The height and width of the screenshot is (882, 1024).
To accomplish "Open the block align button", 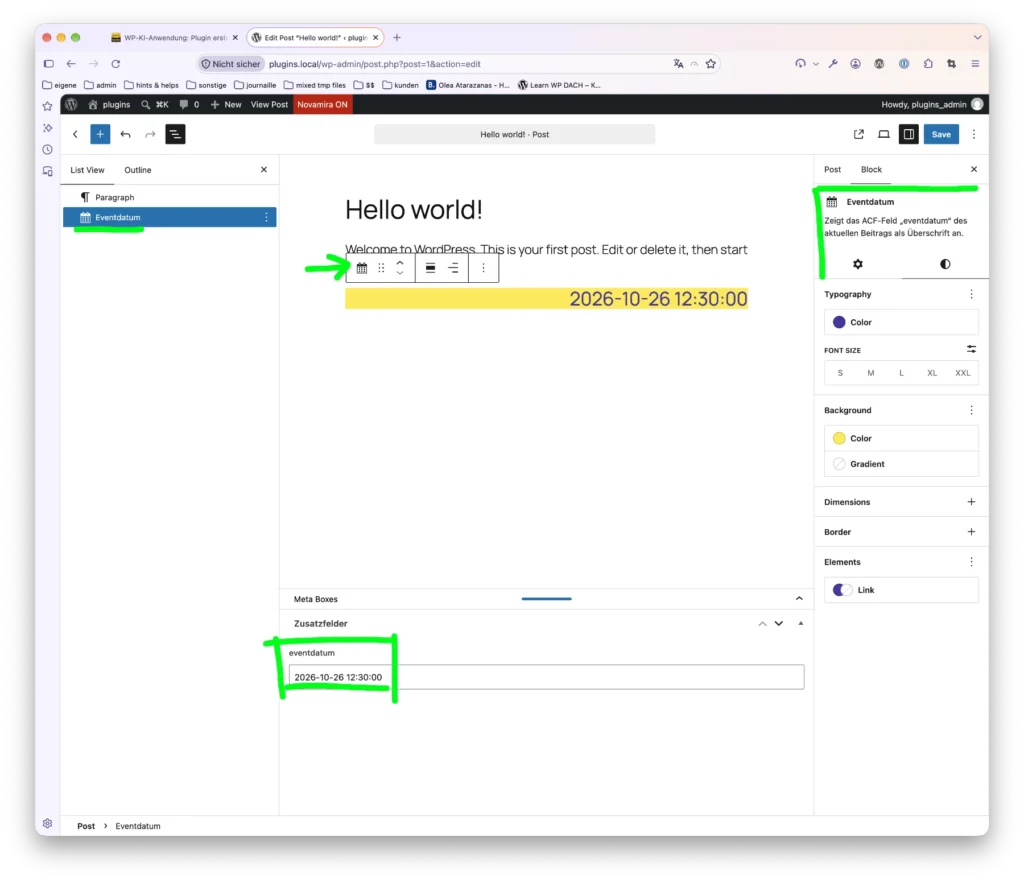I will tap(430, 268).
